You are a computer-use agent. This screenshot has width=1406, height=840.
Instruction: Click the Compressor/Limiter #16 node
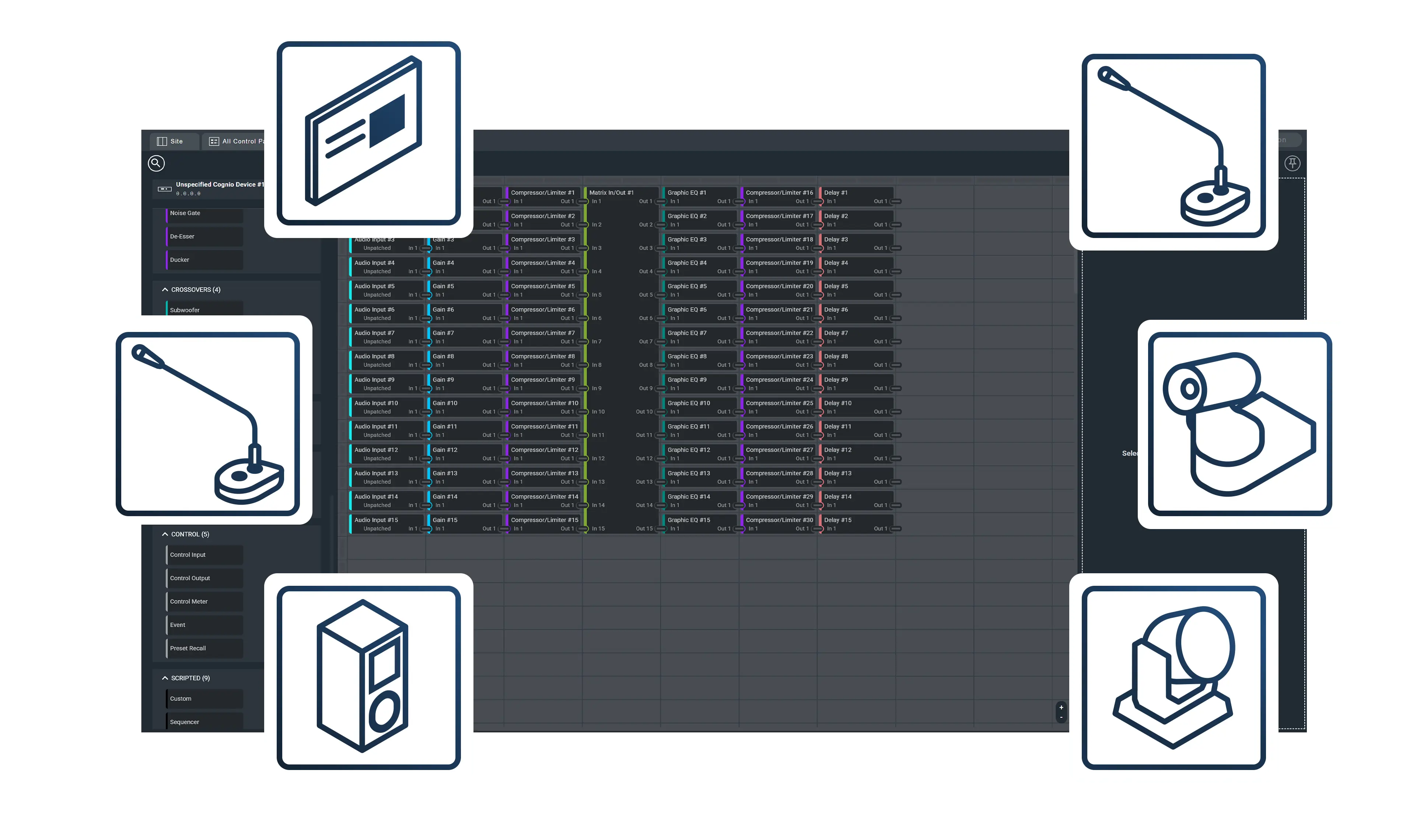click(x=778, y=196)
